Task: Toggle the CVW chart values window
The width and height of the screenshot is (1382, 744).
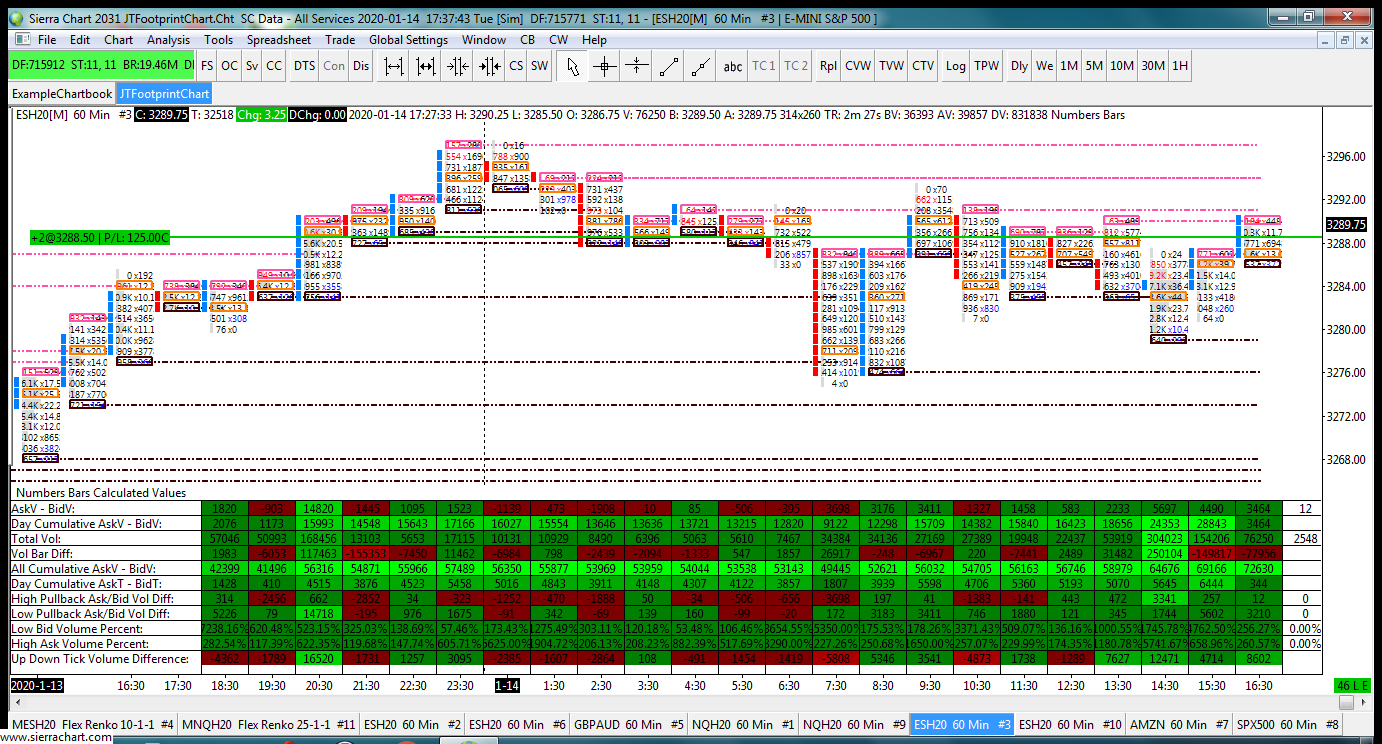Action: (x=858, y=66)
